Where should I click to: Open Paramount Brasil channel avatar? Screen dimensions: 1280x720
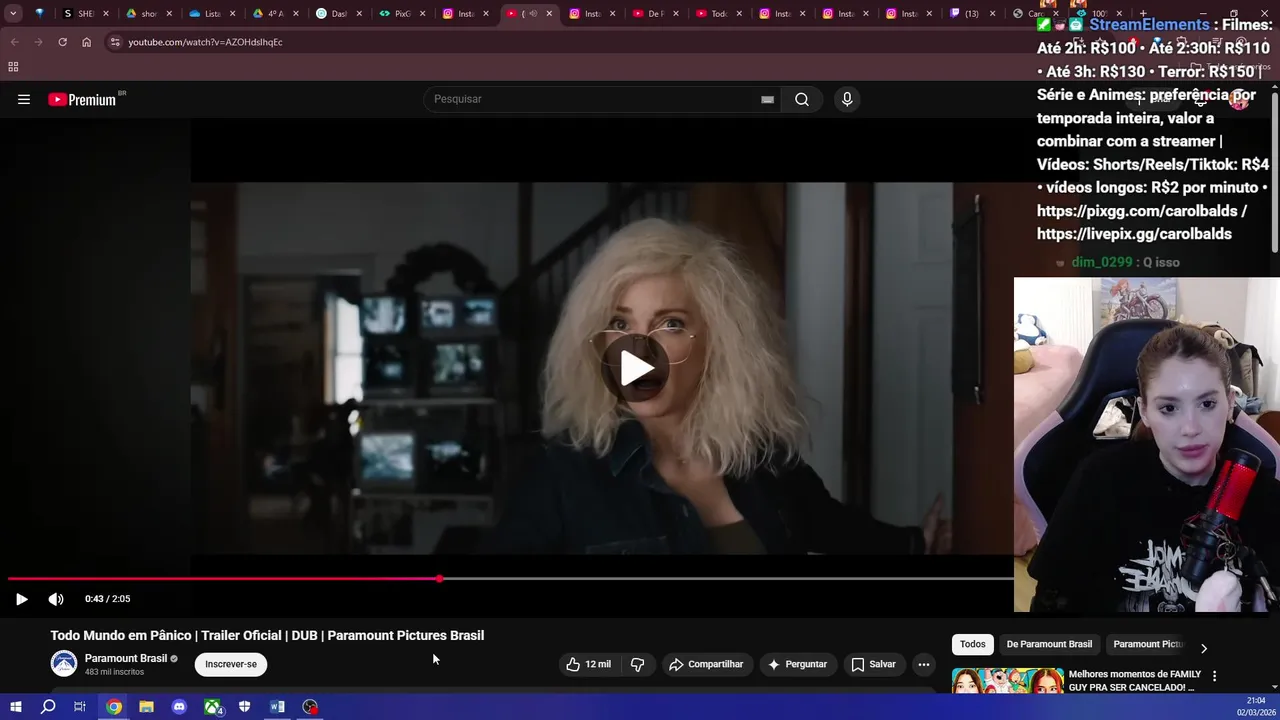[x=64, y=664]
